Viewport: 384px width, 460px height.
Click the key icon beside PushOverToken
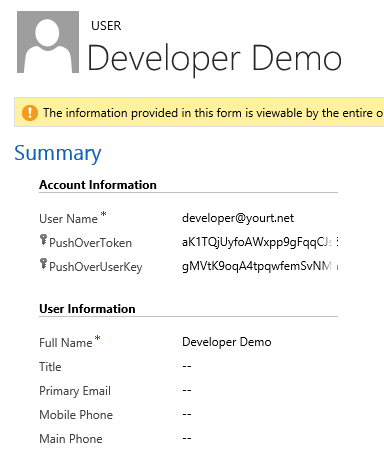43,240
